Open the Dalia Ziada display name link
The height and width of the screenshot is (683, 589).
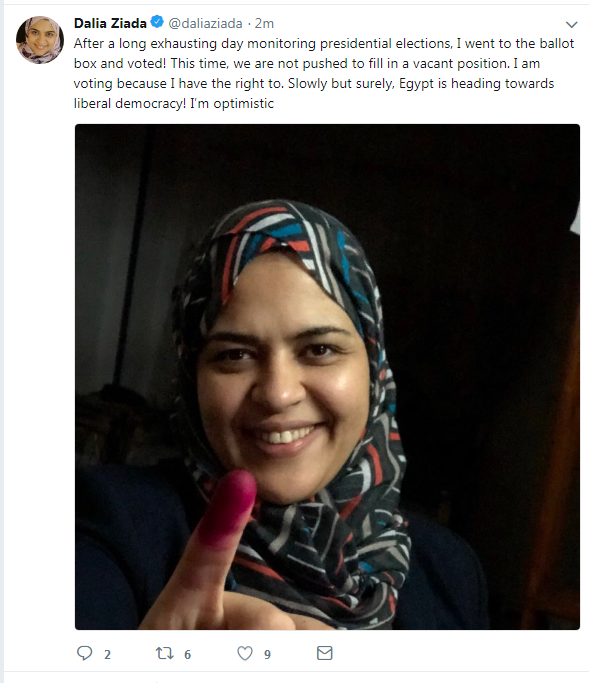click(110, 23)
